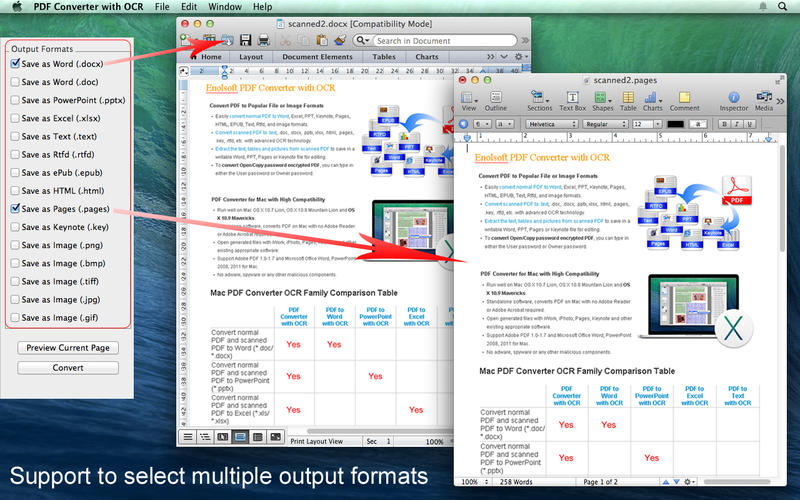This screenshot has width=800, height=500.
Task: Check Save as ePub (.epub)
Action: (x=15, y=172)
